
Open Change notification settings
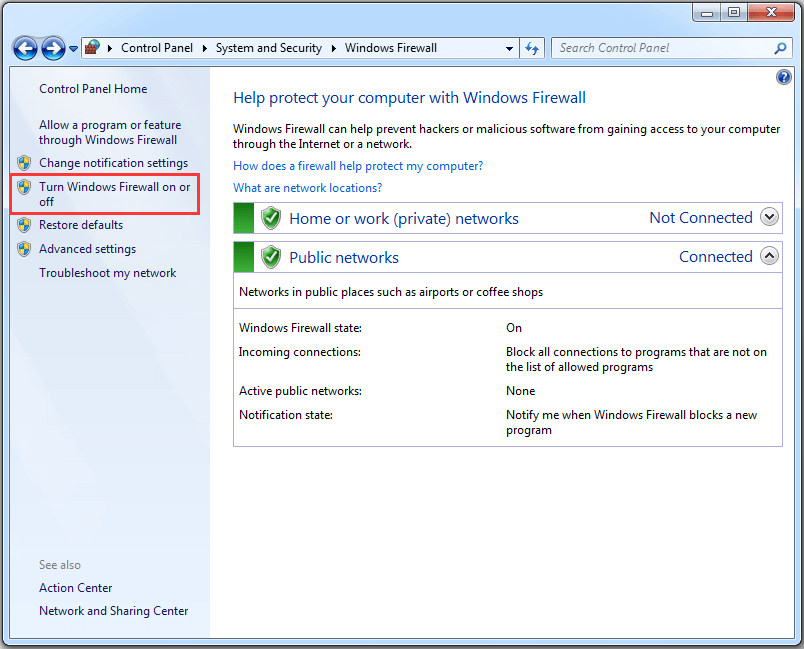[x=114, y=163]
